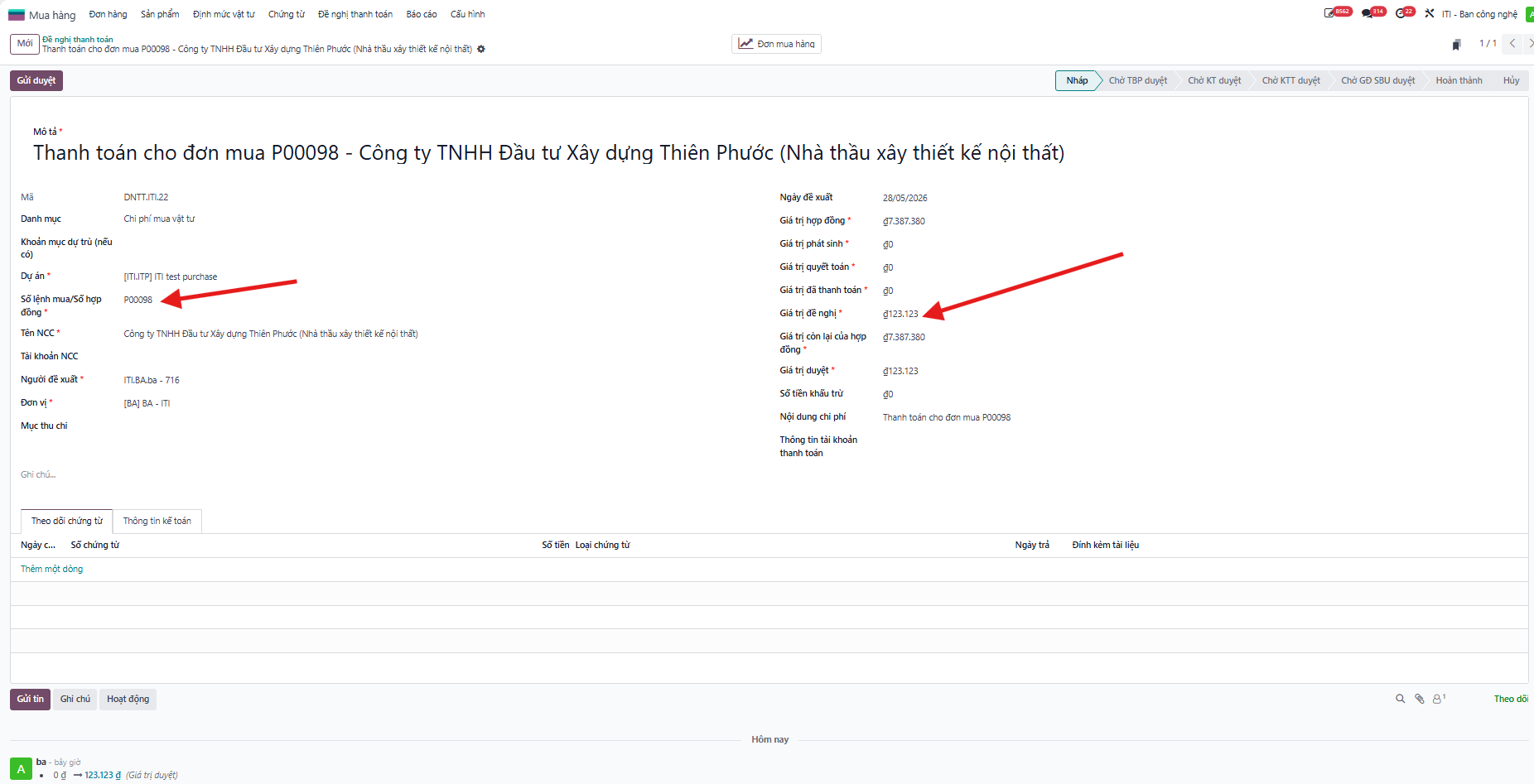Open the Chứng từ menu
Screen dimensions: 1534x784
pyautogui.click(x=287, y=14)
